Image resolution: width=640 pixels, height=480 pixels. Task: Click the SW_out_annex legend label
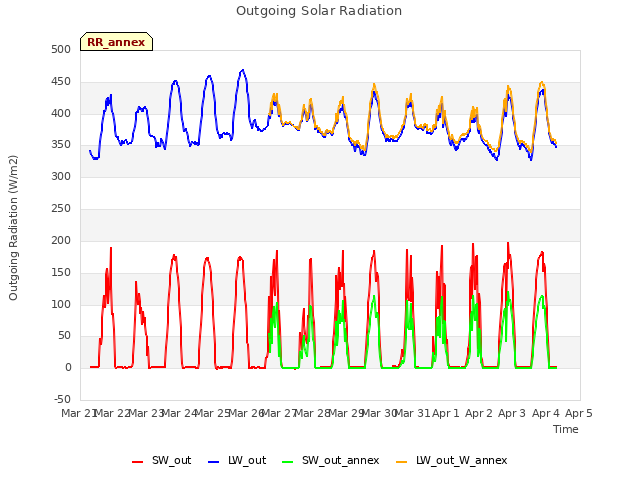(340, 460)
